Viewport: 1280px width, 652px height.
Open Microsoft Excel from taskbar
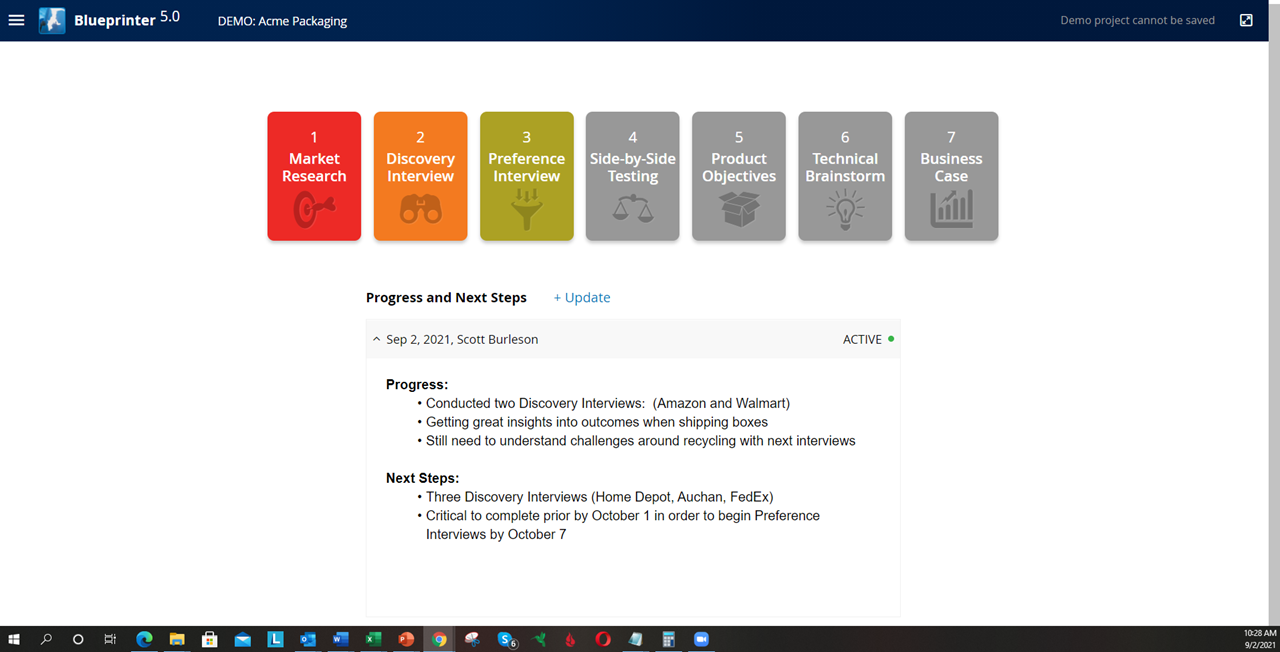click(x=372, y=639)
